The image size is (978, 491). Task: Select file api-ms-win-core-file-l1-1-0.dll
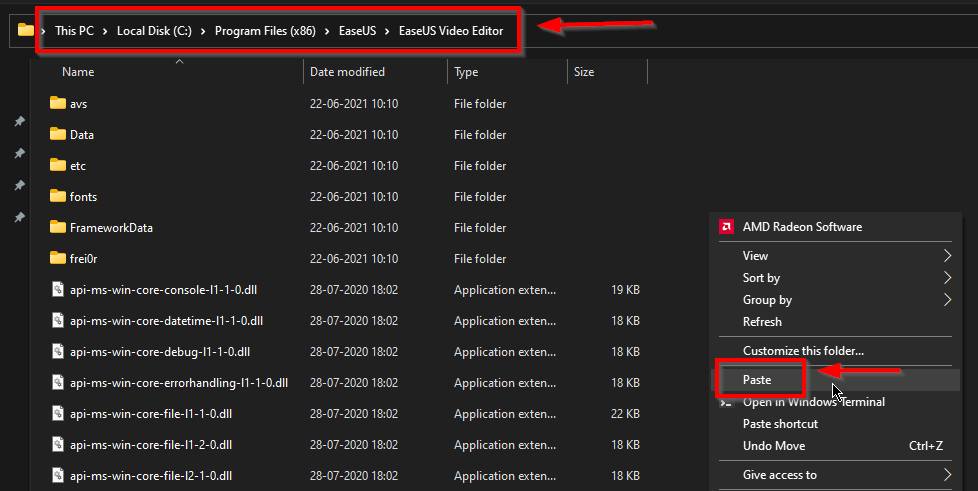(151, 414)
